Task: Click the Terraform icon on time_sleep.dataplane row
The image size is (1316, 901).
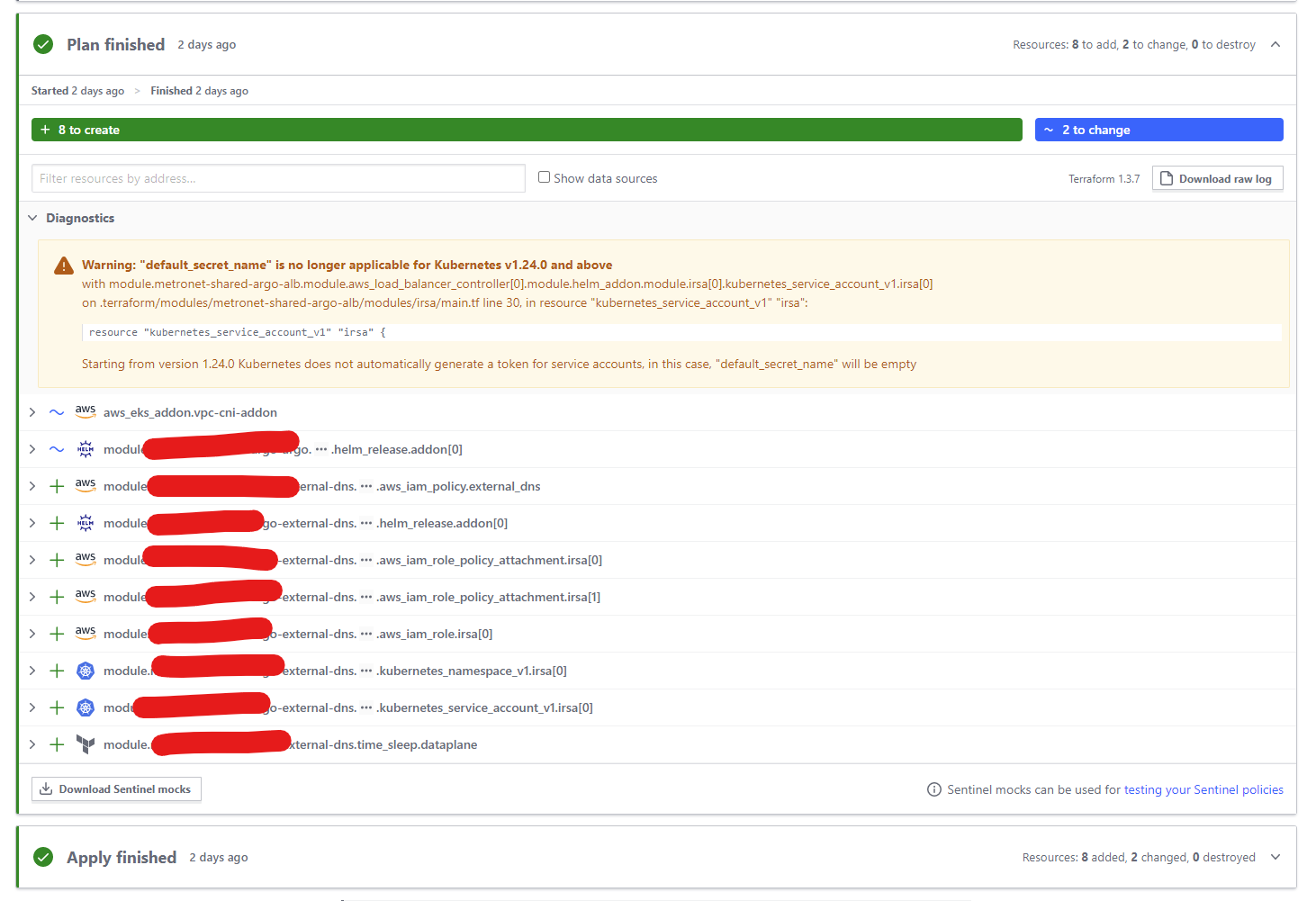Action: pyautogui.click(x=85, y=743)
